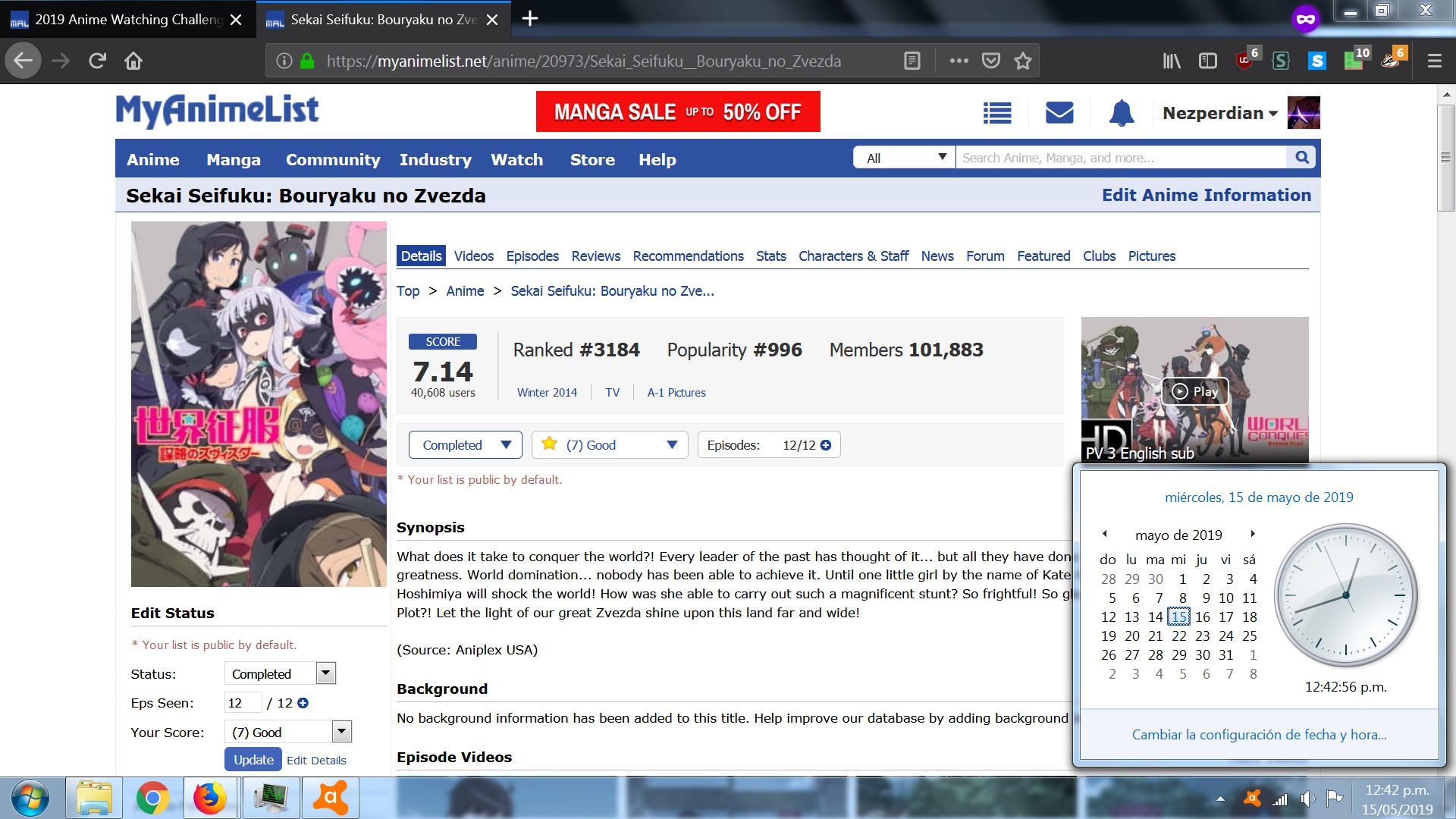Open page actions three-dot menu

959,61
